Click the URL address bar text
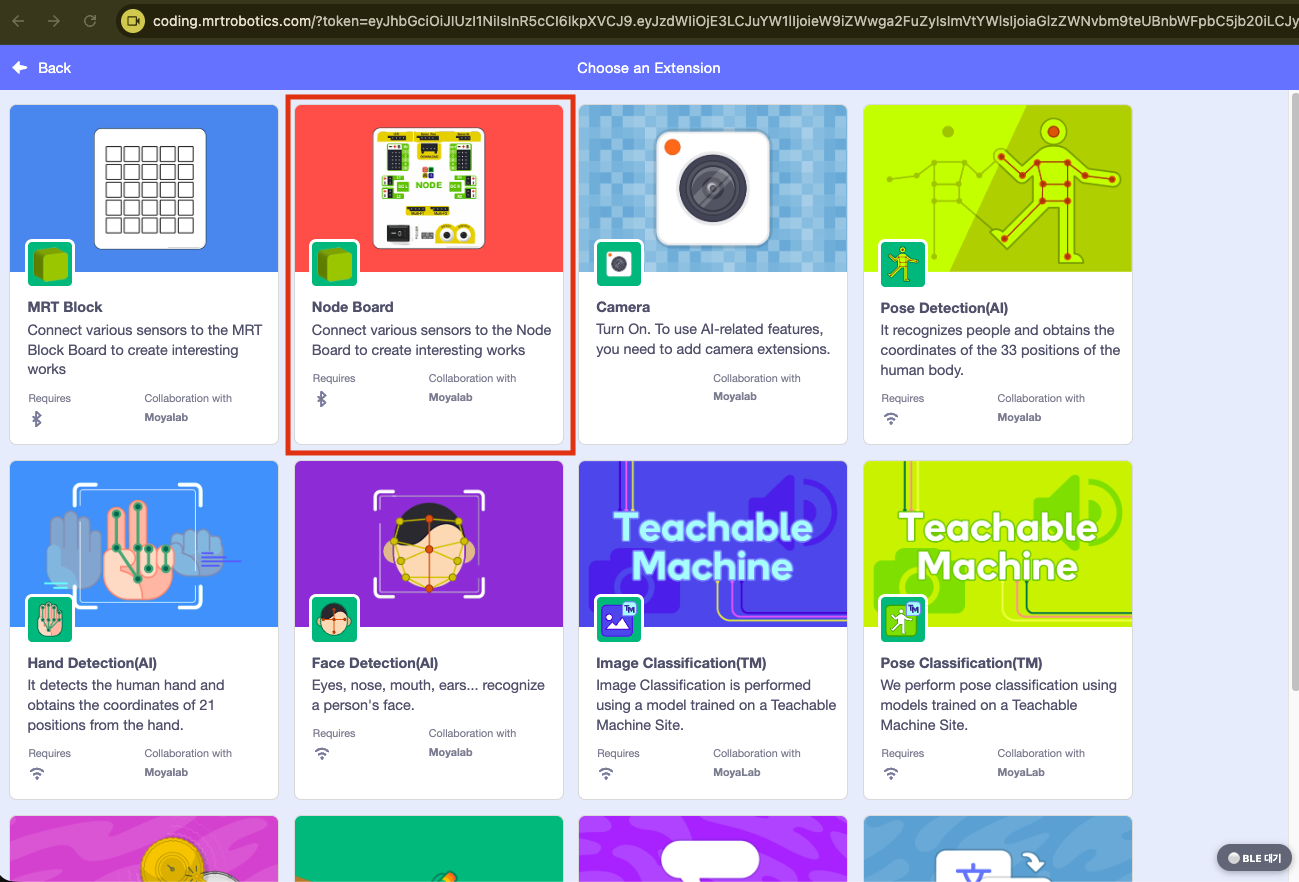Image resolution: width=1299 pixels, height=882 pixels. pos(724,20)
